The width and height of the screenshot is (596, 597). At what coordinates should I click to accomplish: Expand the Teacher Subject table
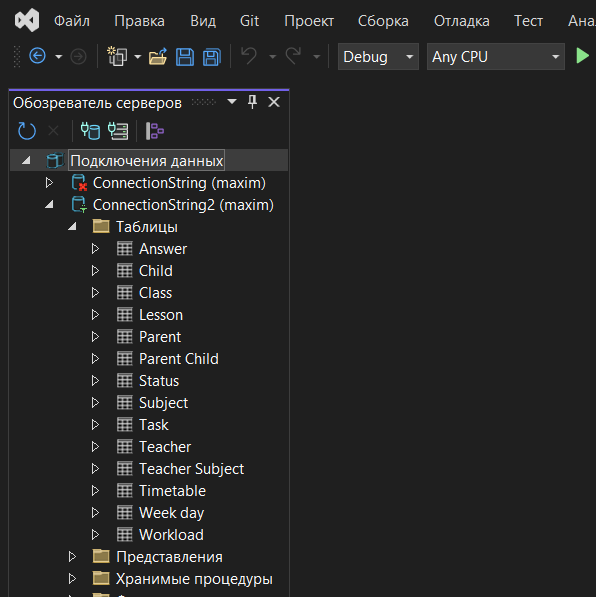pos(95,469)
